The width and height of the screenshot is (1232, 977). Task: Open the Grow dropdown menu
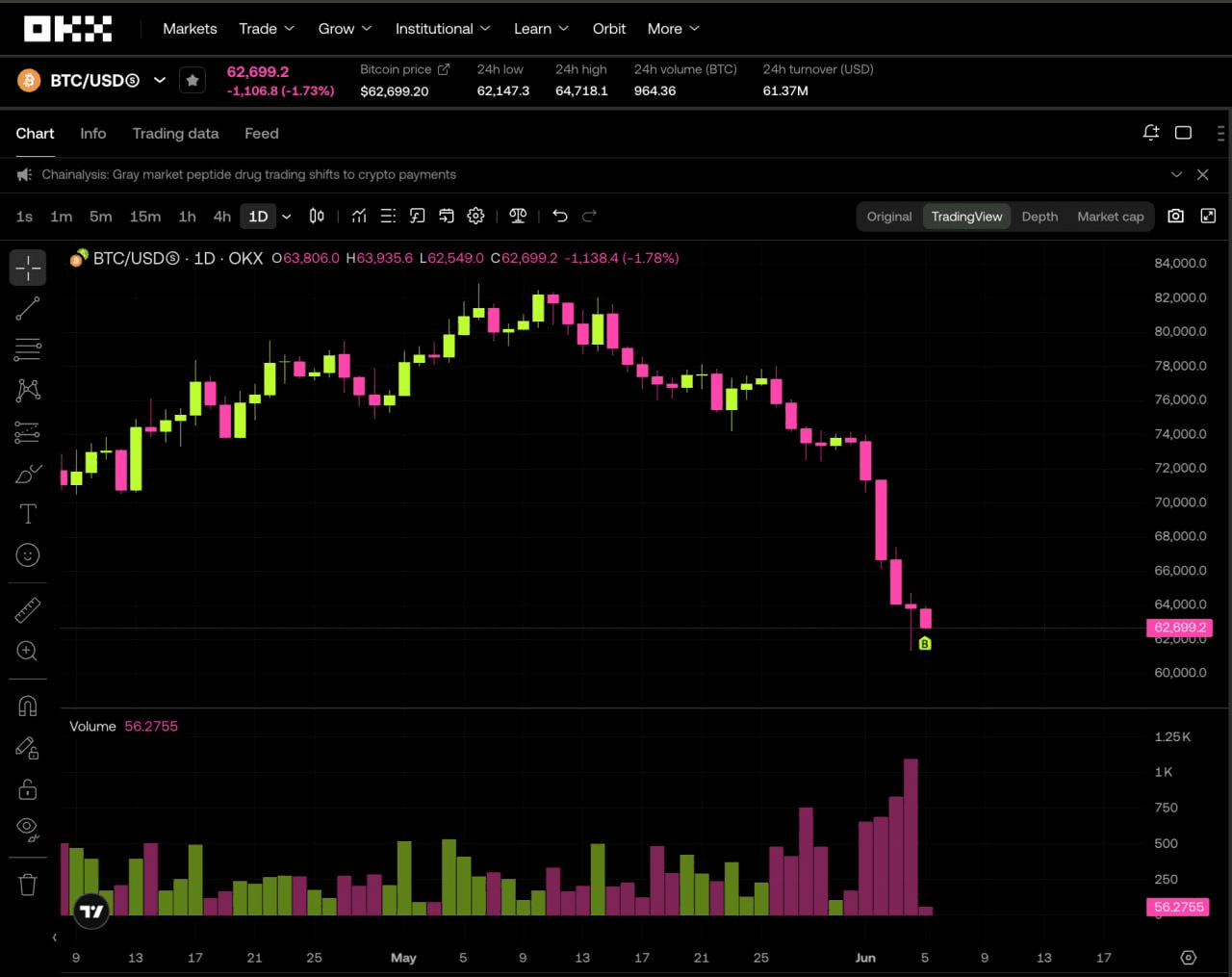pyautogui.click(x=345, y=29)
